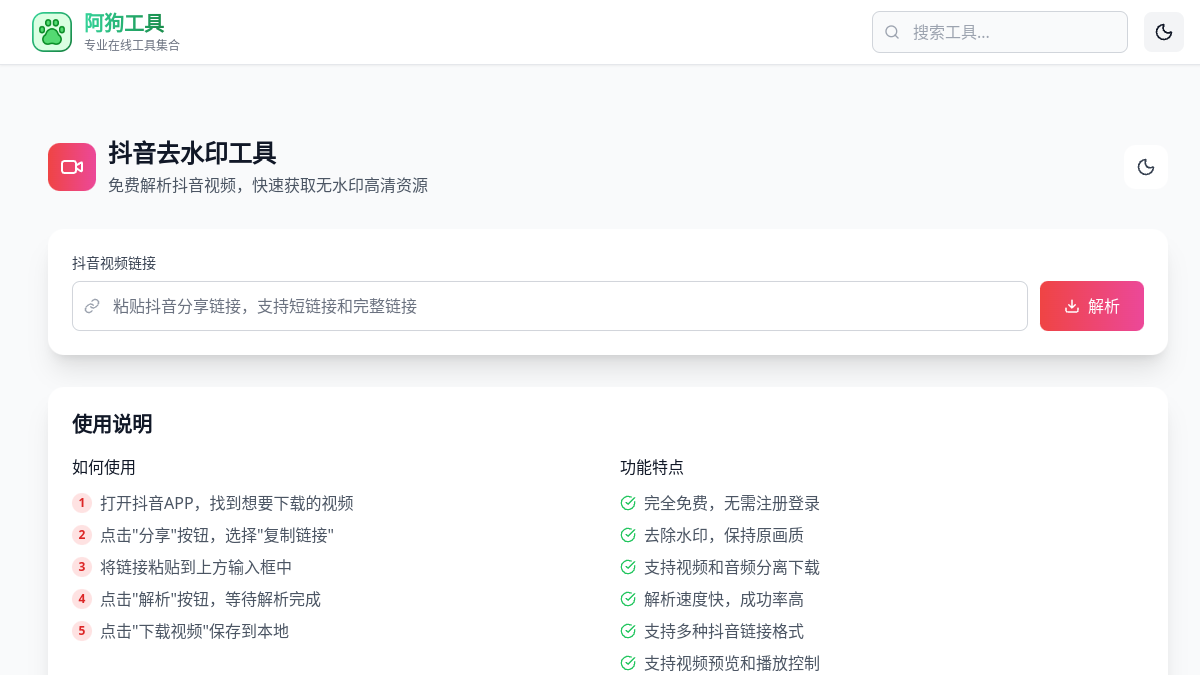The width and height of the screenshot is (1200, 675).
Task: Click the 抖音去水印工具 heading
Action: click(x=192, y=153)
